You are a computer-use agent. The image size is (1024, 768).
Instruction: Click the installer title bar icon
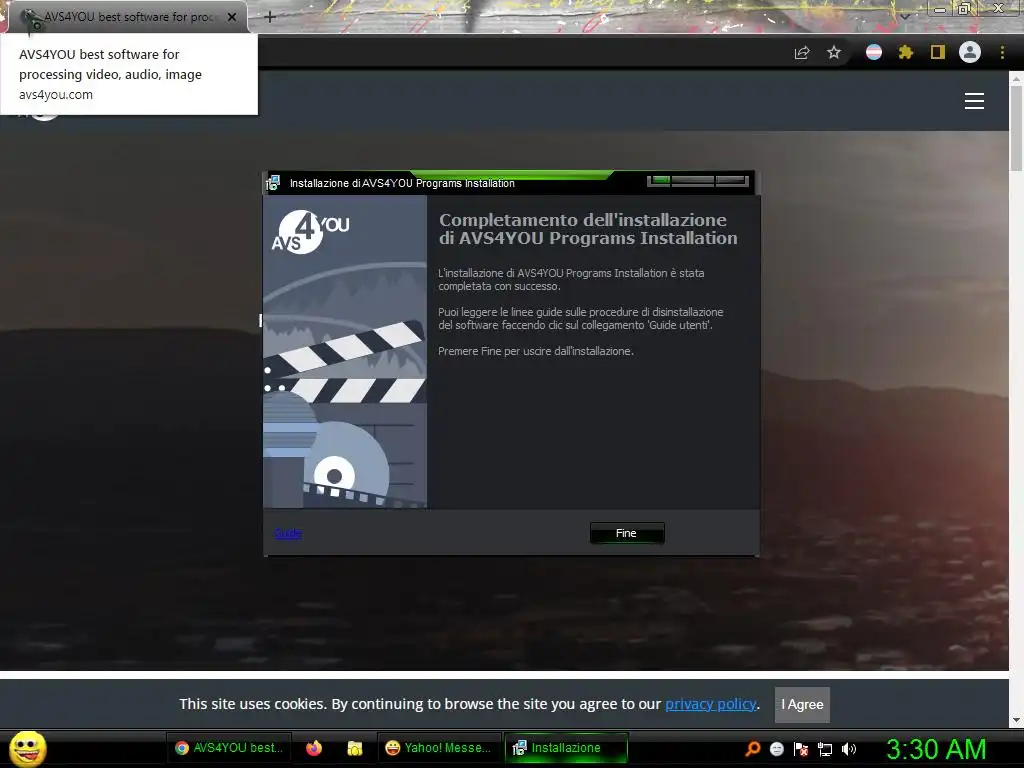(x=274, y=184)
